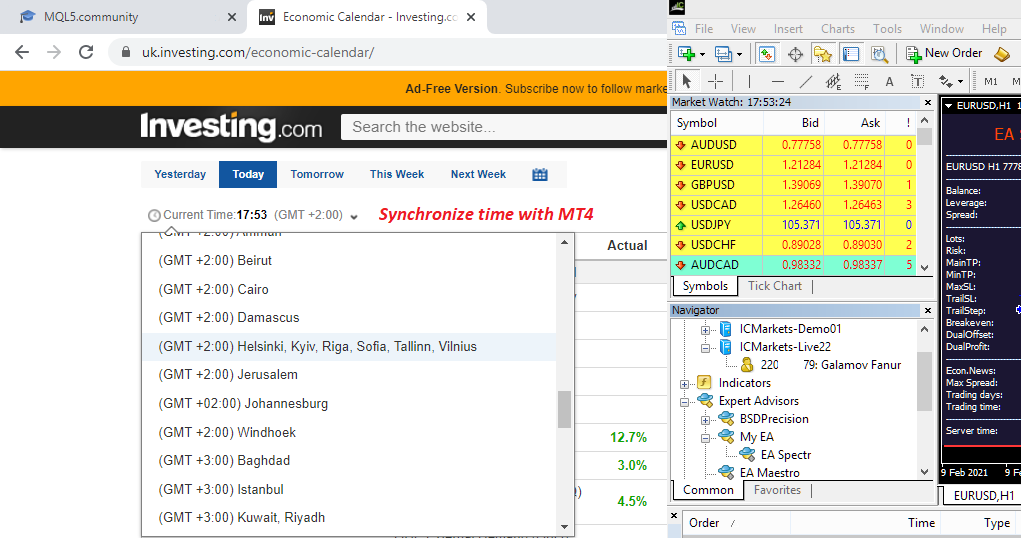Open the GMT +2:00 timezone dropdown arrow
This screenshot has height=538, width=1021.
[354, 217]
